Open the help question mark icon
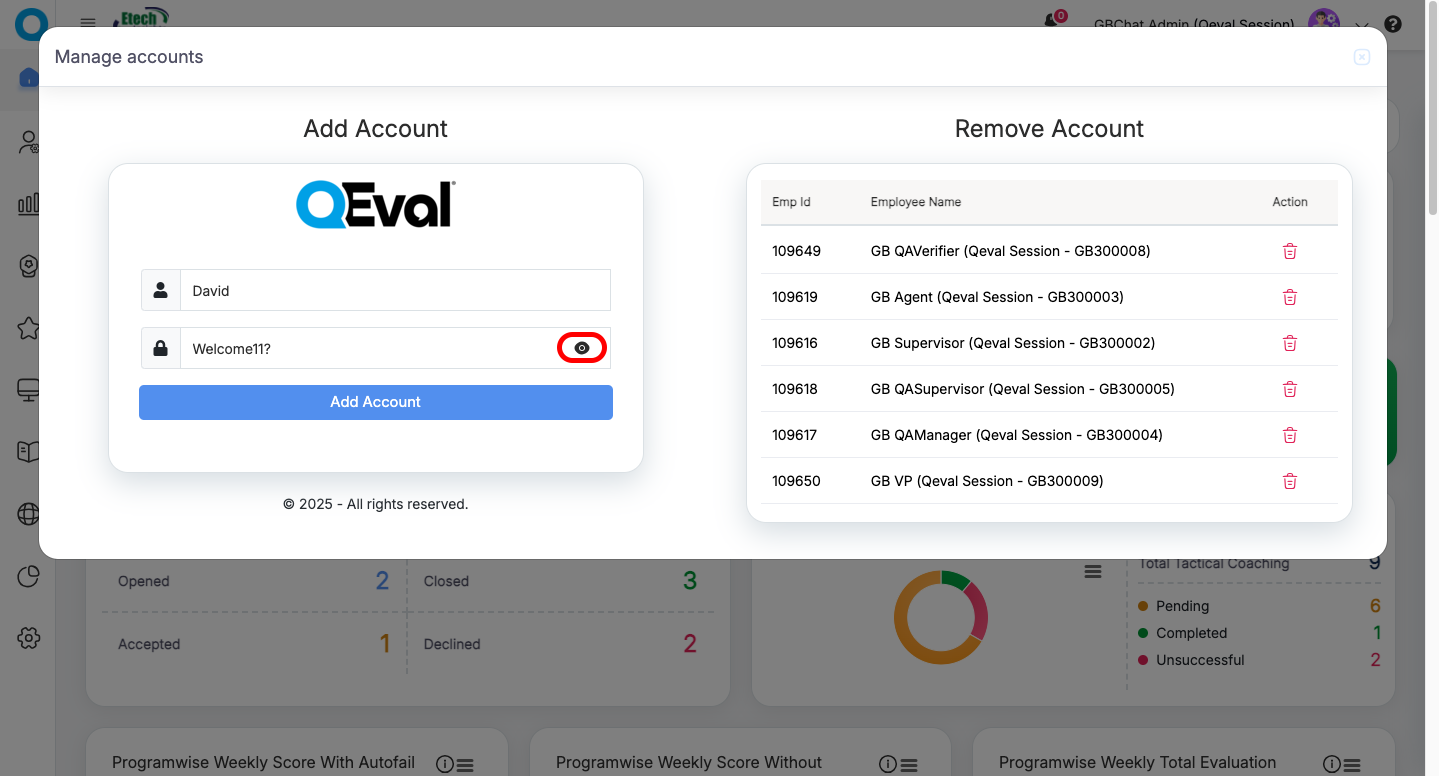This screenshot has width=1439, height=776. pos(1391,24)
